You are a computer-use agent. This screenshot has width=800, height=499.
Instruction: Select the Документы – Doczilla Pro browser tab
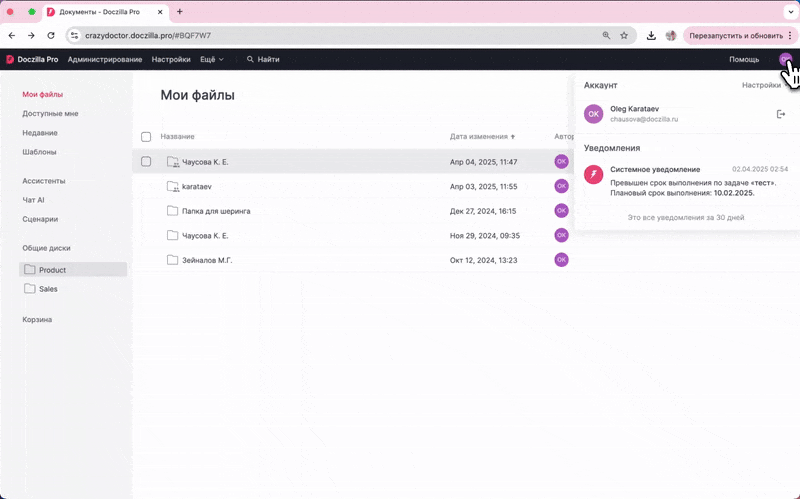pyautogui.click(x=105, y=12)
